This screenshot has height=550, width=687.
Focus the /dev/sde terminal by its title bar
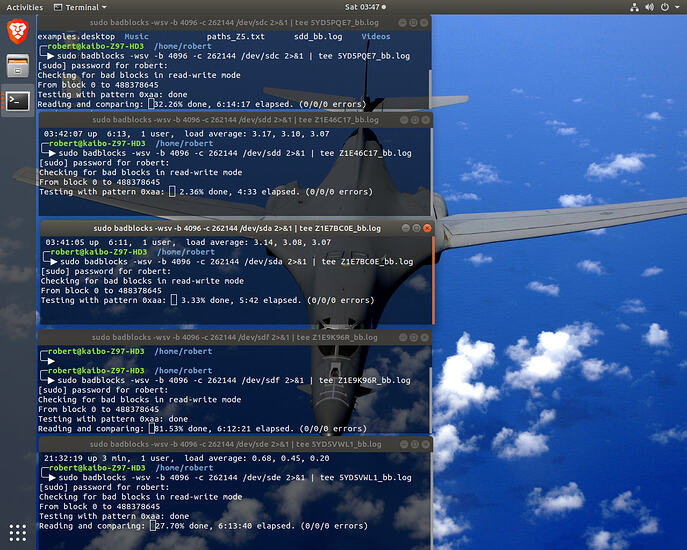click(236, 444)
